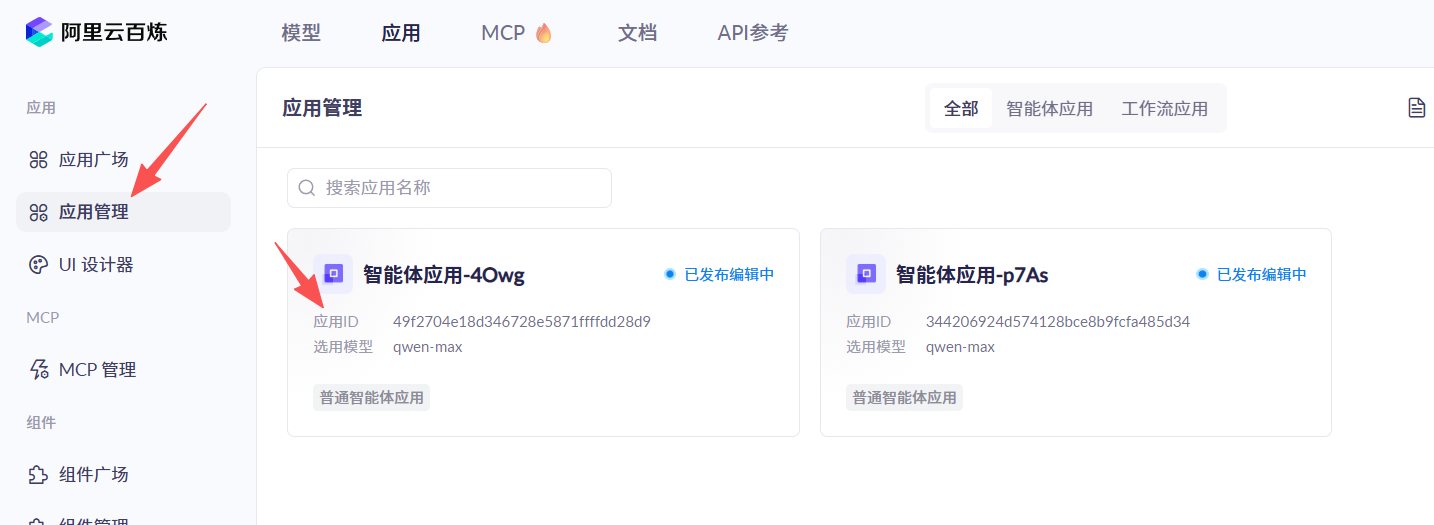Click the 智能体应用-4Owg app icon
This screenshot has width=1434, height=525.
coord(333,273)
